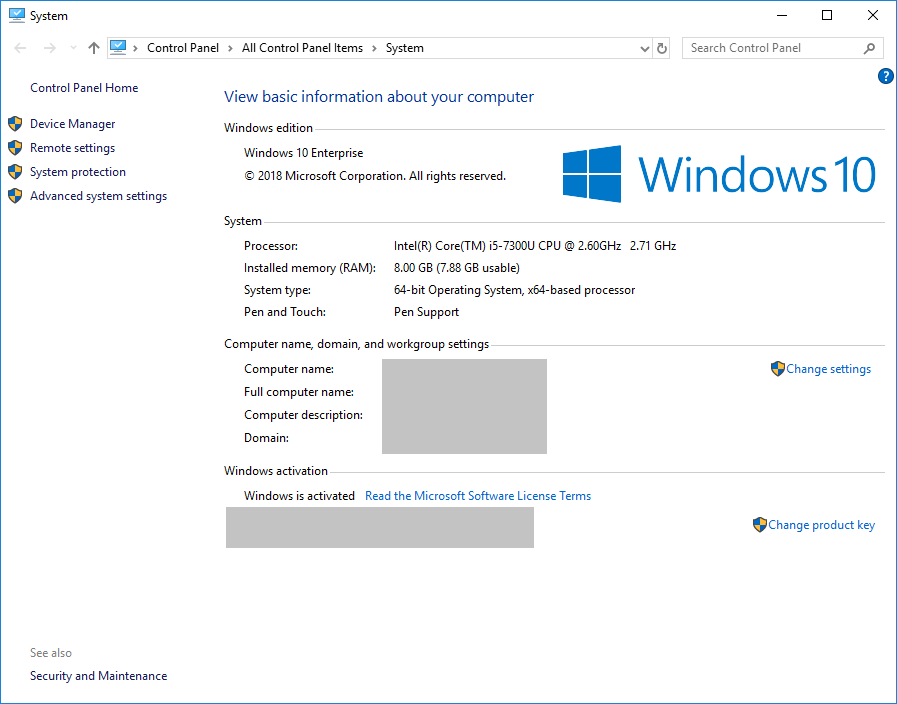Close the System window
Screen dimensions: 897x704
tap(872, 15)
